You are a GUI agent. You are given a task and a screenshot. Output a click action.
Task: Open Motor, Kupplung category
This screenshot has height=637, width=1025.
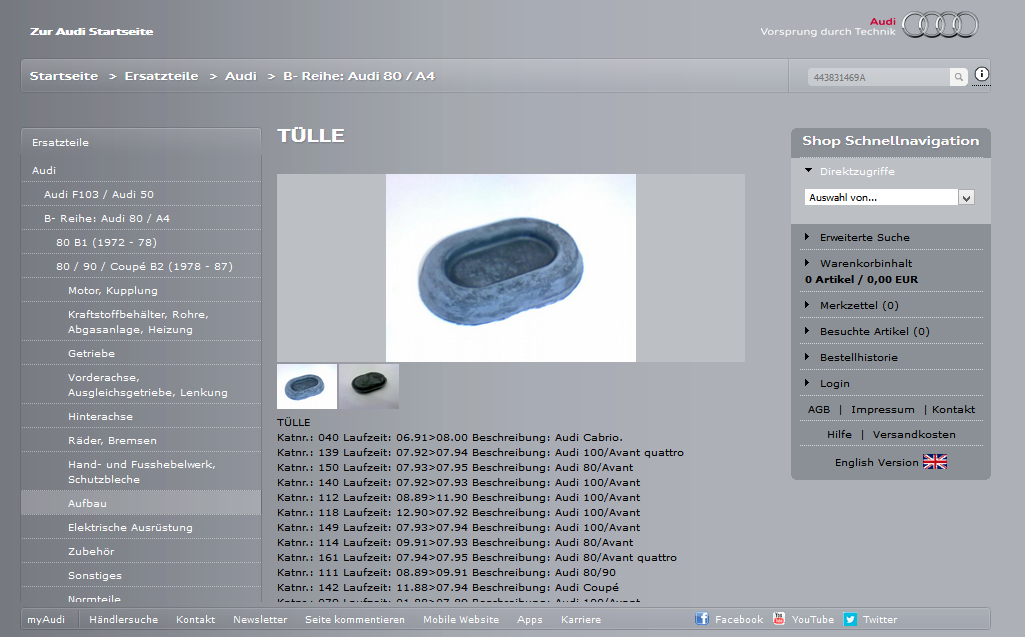pyautogui.click(x=112, y=290)
